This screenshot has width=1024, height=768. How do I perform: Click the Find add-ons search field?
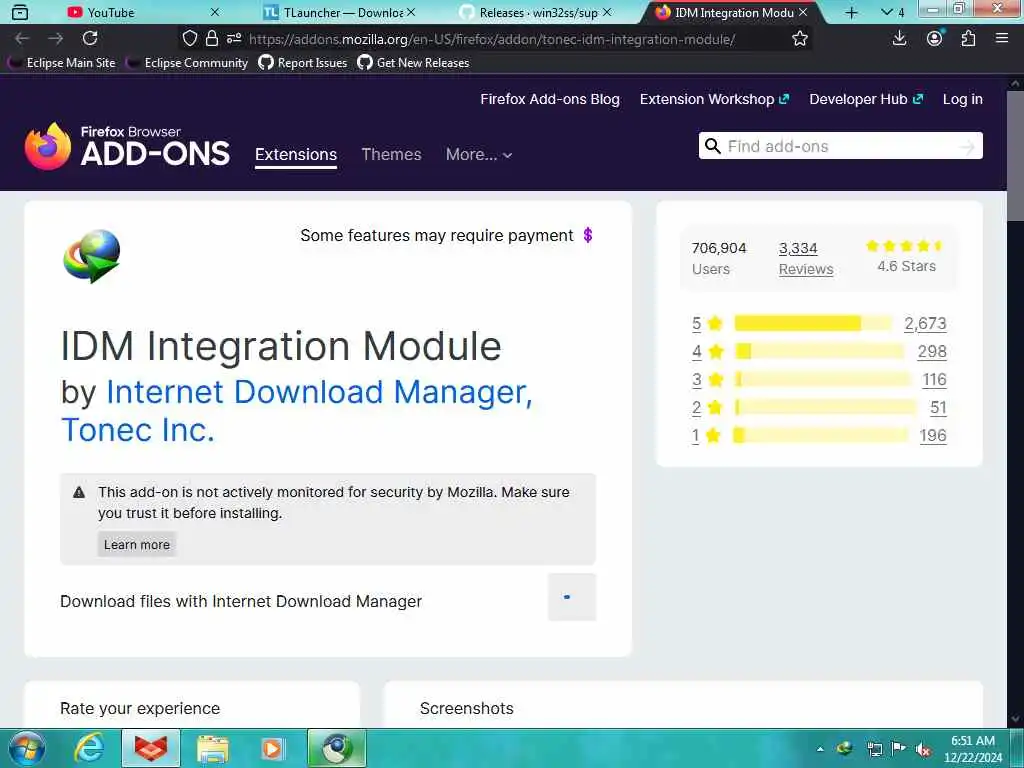[x=840, y=146]
